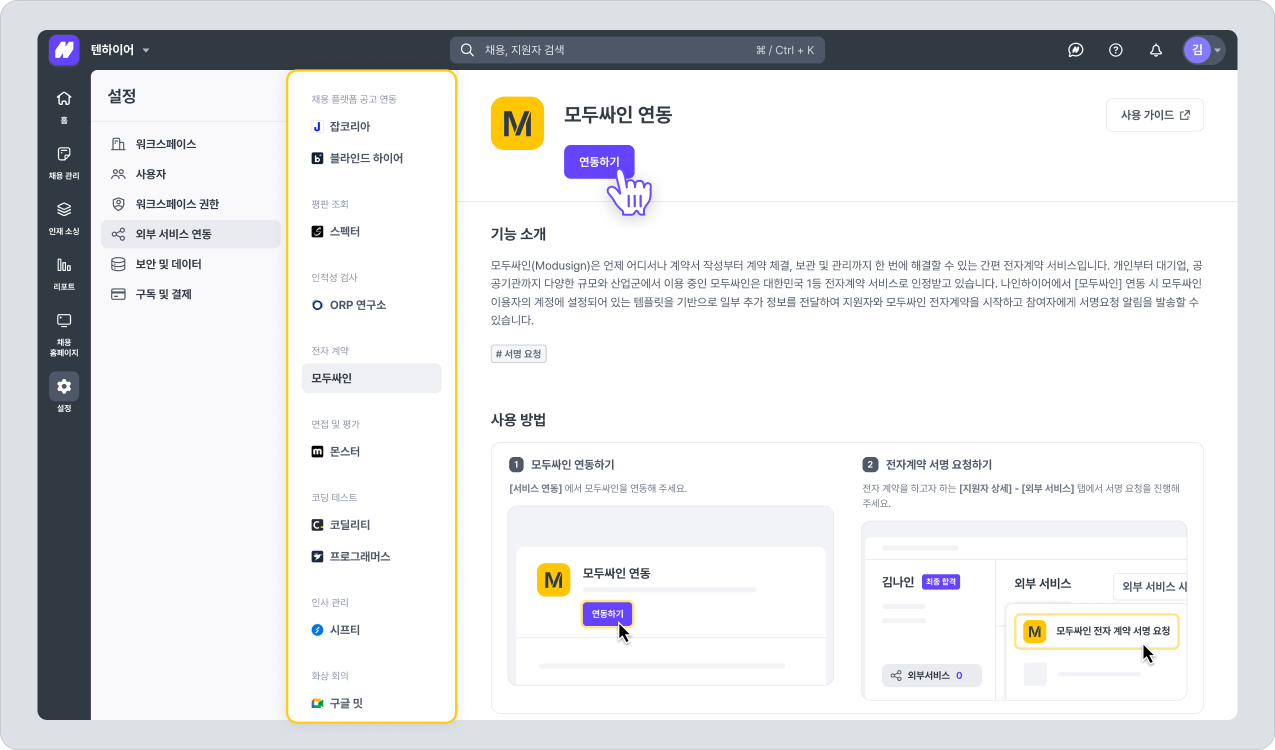Image resolution: width=1275 pixels, height=750 pixels.
Task: Click the purple 연동하기 button under the title
Action: click(x=599, y=162)
